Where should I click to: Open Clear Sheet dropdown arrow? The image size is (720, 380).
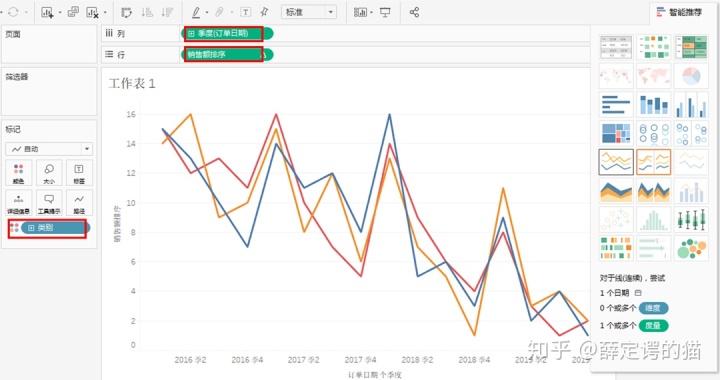pos(105,12)
